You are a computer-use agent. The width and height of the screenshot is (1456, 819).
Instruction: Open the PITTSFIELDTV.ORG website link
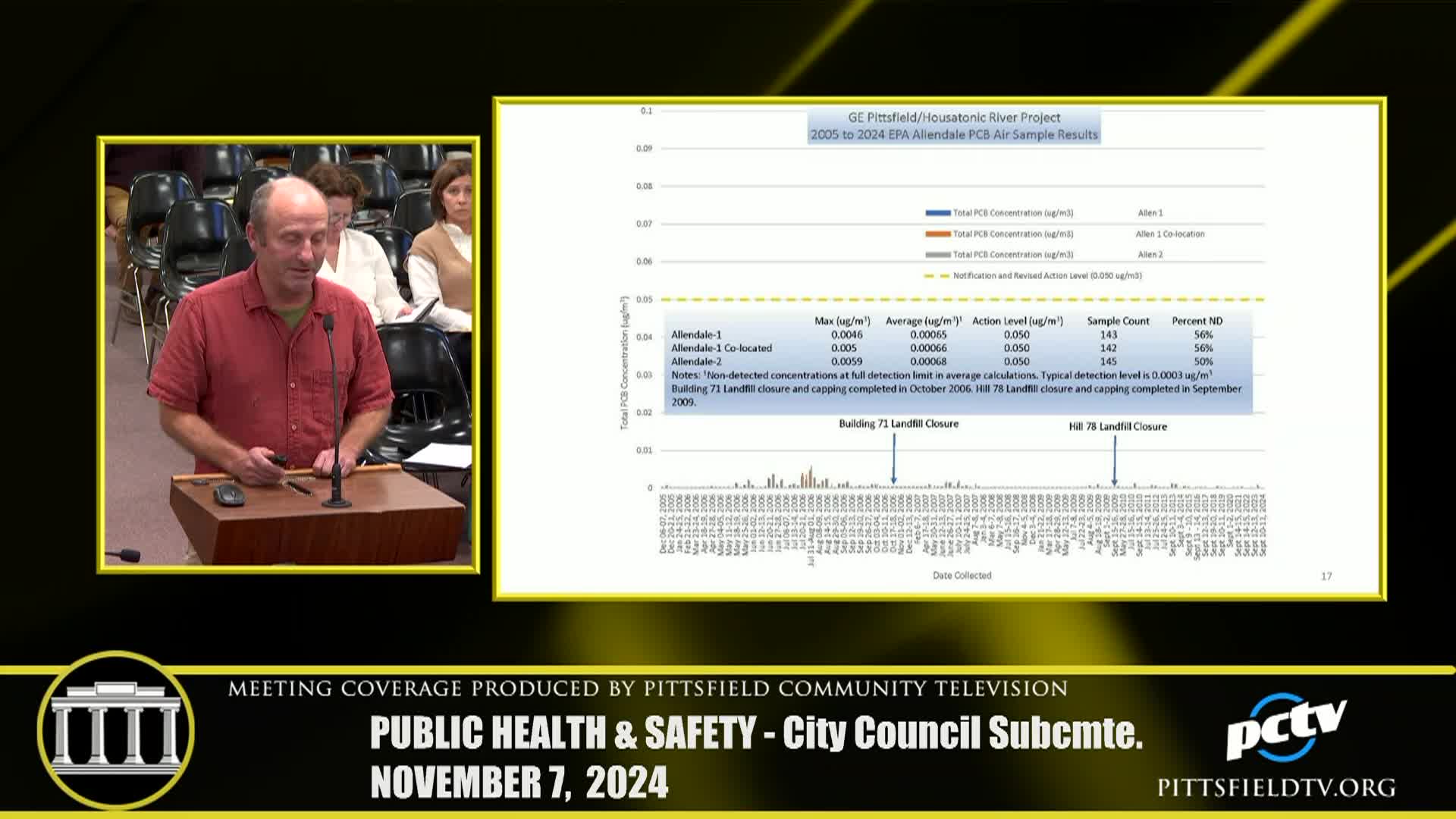pyautogui.click(x=1276, y=788)
